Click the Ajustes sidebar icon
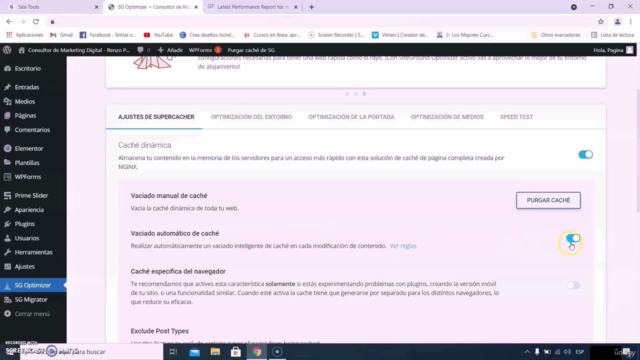 click(x=7, y=267)
